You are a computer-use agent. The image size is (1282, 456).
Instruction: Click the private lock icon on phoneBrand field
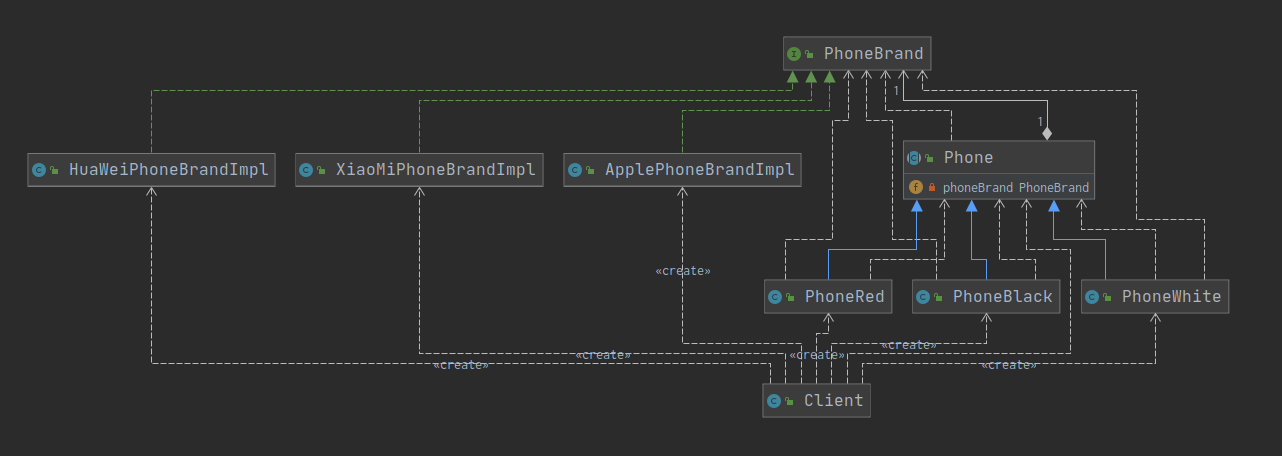pyautogui.click(x=932, y=187)
